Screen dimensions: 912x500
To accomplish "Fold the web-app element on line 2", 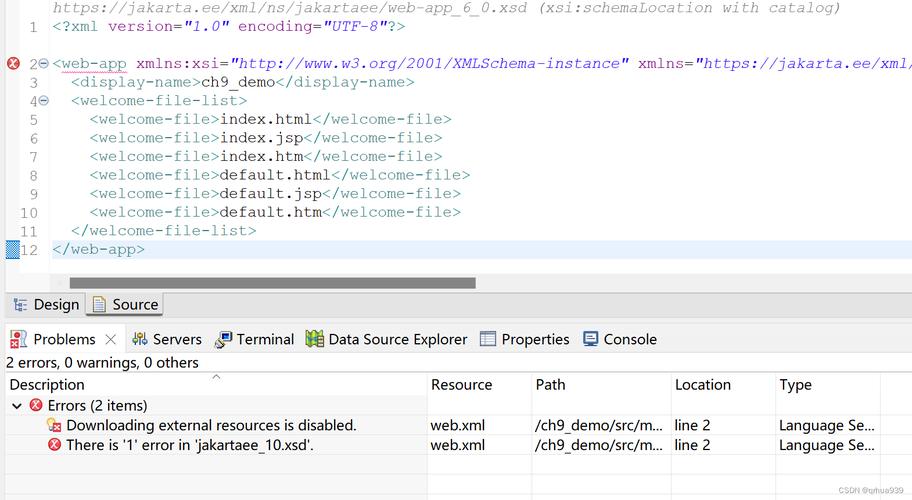I will click(x=43, y=65).
